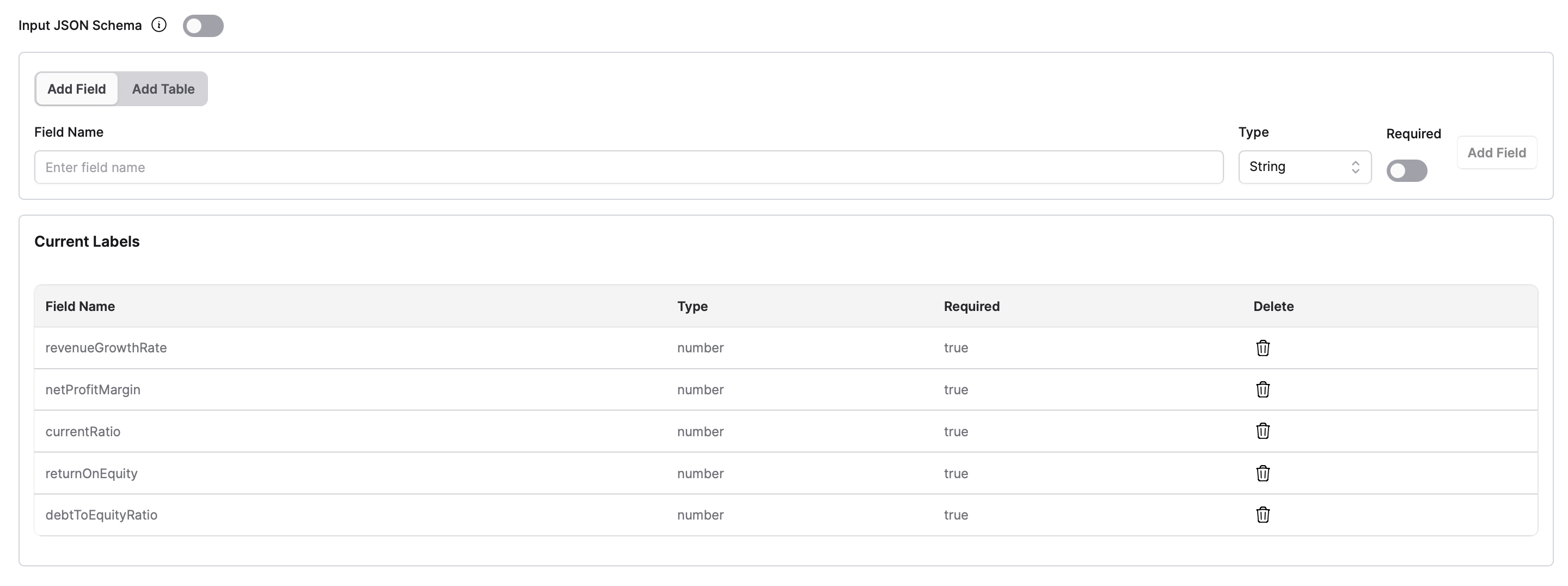Delete the returnOnEquity field
1568x586 pixels.
pos(1263,473)
